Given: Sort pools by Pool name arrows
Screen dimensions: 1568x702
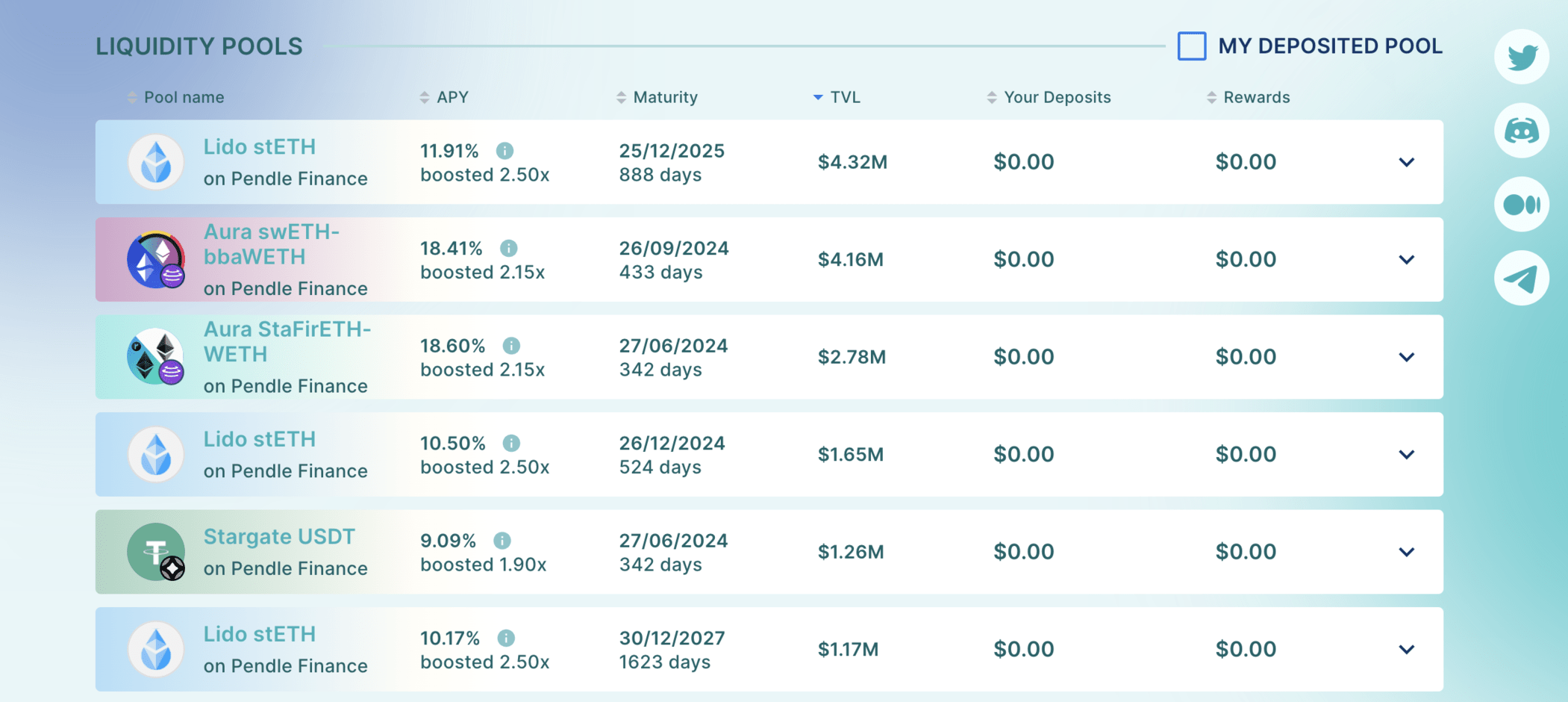Looking at the screenshot, I should pyautogui.click(x=131, y=97).
